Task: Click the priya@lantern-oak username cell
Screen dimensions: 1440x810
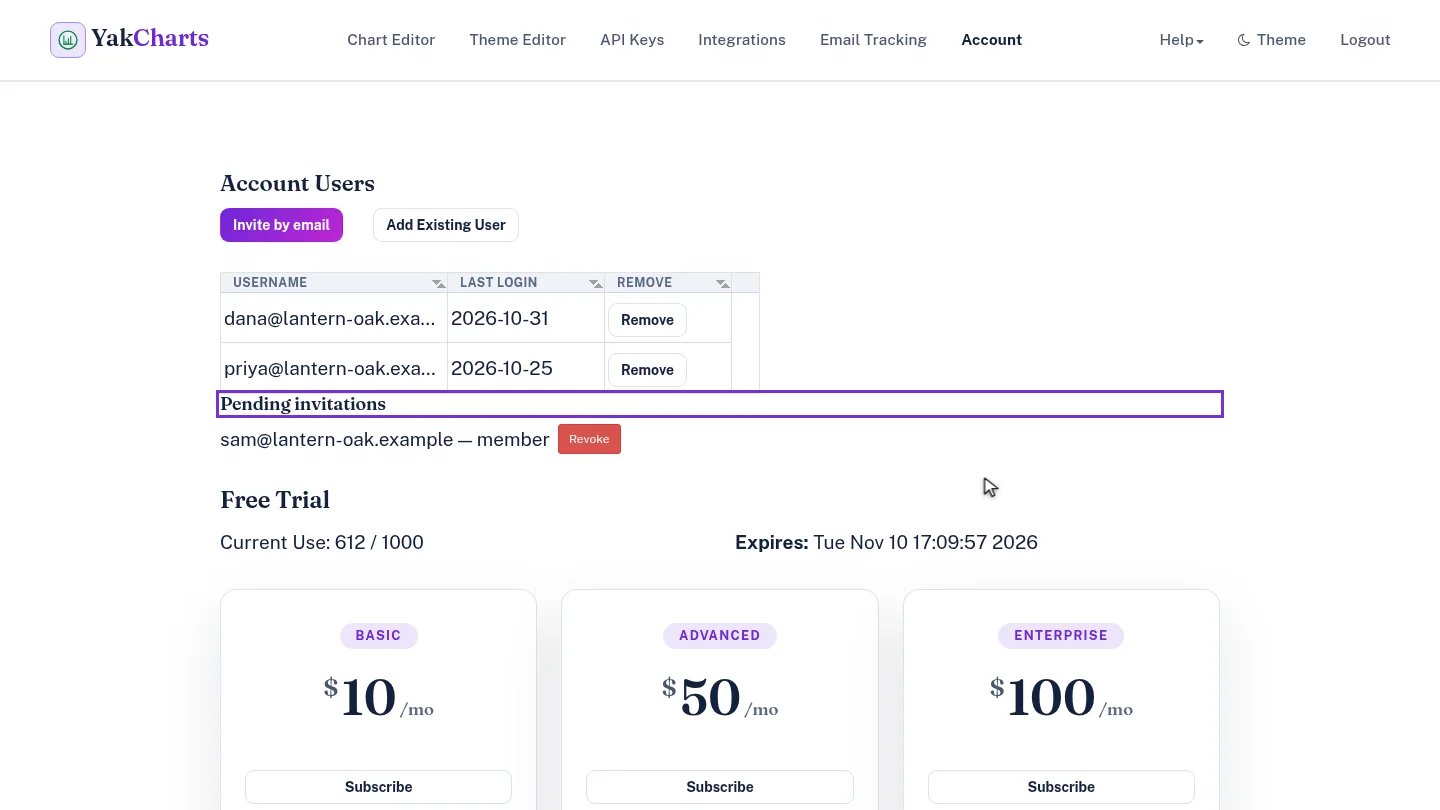Action: pyautogui.click(x=333, y=368)
